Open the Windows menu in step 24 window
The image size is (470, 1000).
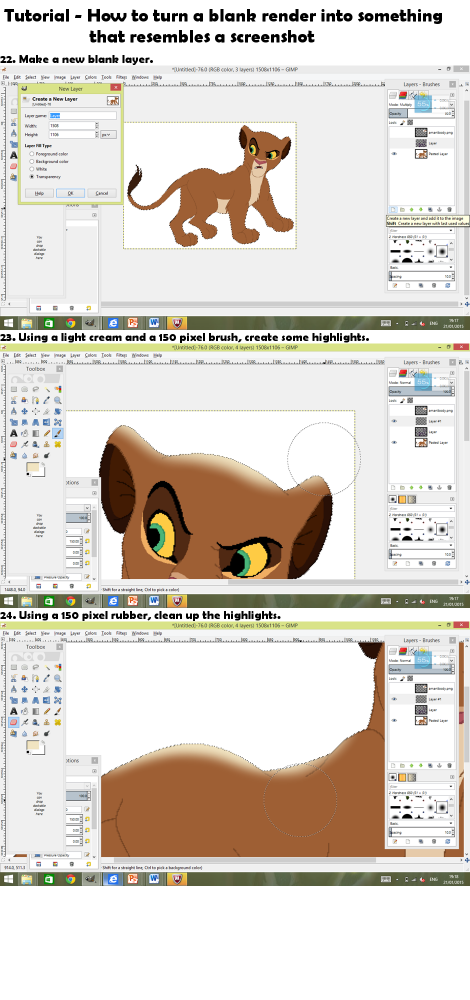140,633
